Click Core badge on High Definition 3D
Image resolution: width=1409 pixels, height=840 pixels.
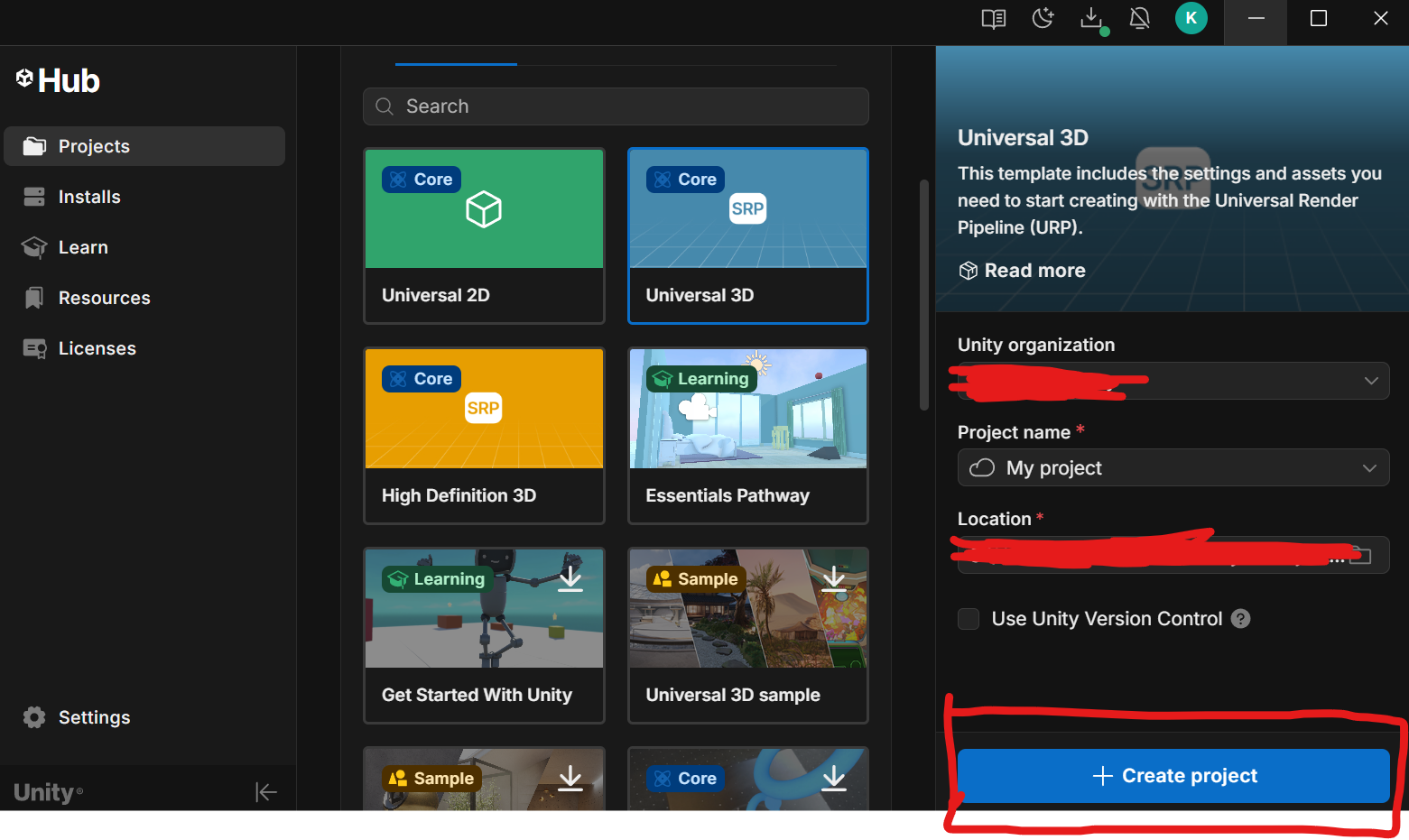422,379
